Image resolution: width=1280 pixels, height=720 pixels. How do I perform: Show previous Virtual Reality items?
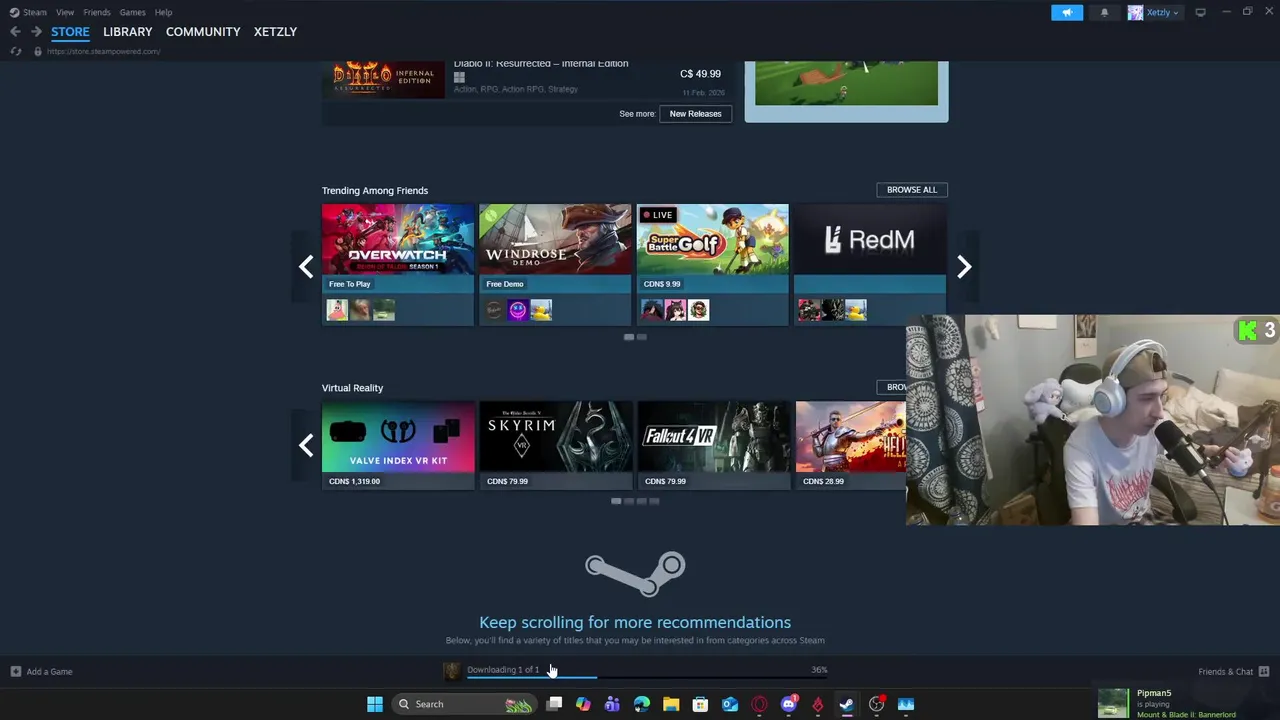pyautogui.click(x=306, y=445)
